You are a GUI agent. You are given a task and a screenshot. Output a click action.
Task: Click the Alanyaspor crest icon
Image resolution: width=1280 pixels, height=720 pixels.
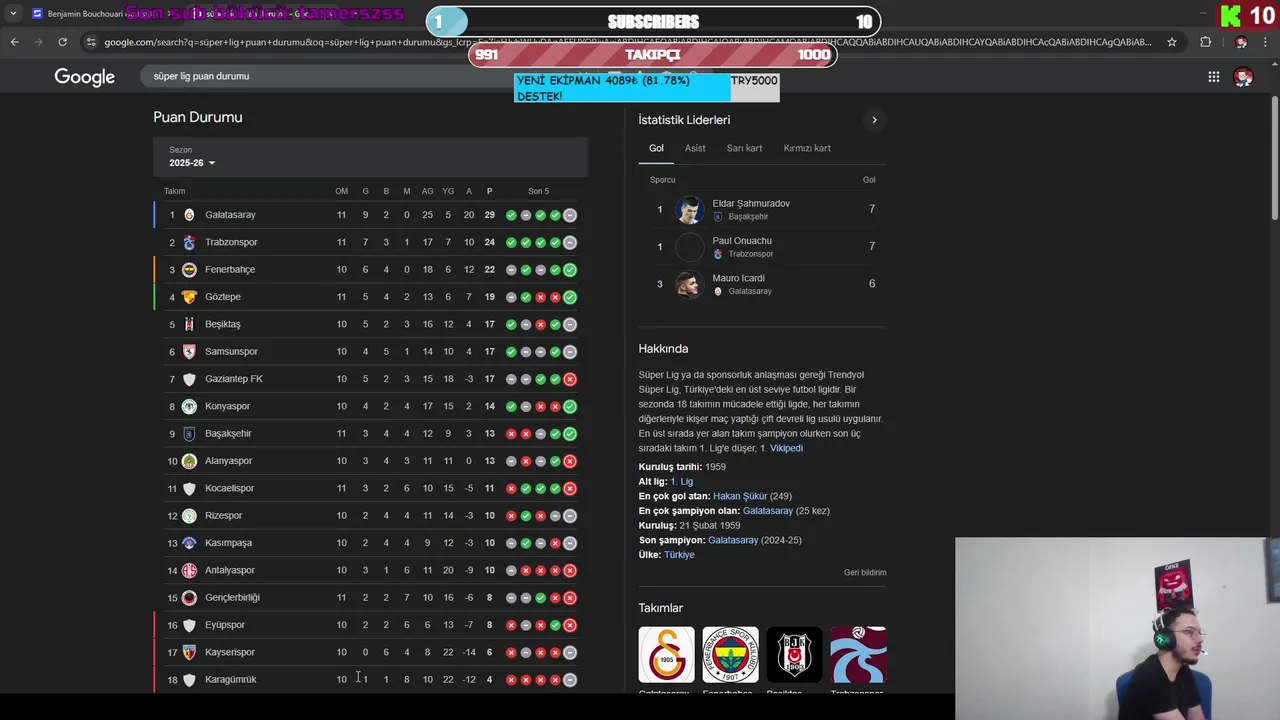pos(189,461)
